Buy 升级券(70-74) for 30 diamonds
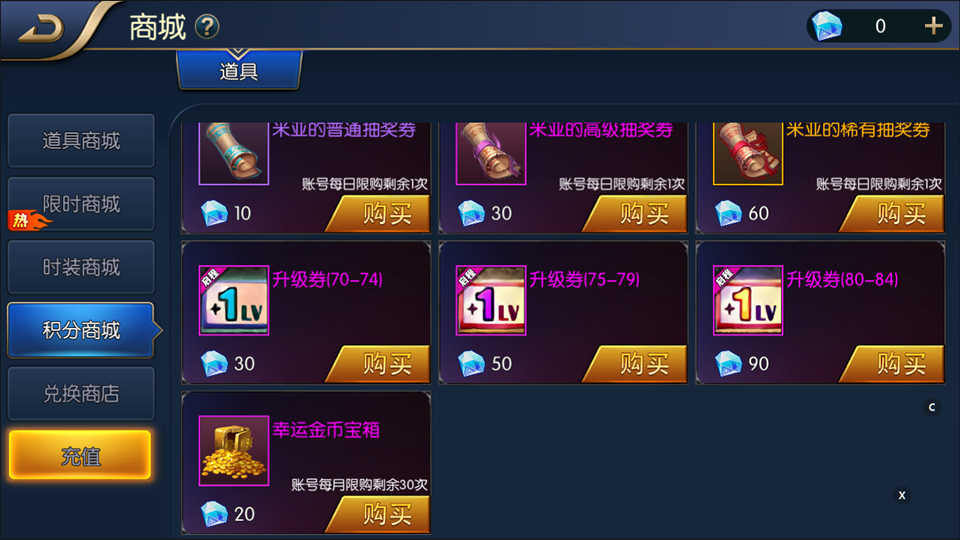The image size is (960, 540). (380, 364)
